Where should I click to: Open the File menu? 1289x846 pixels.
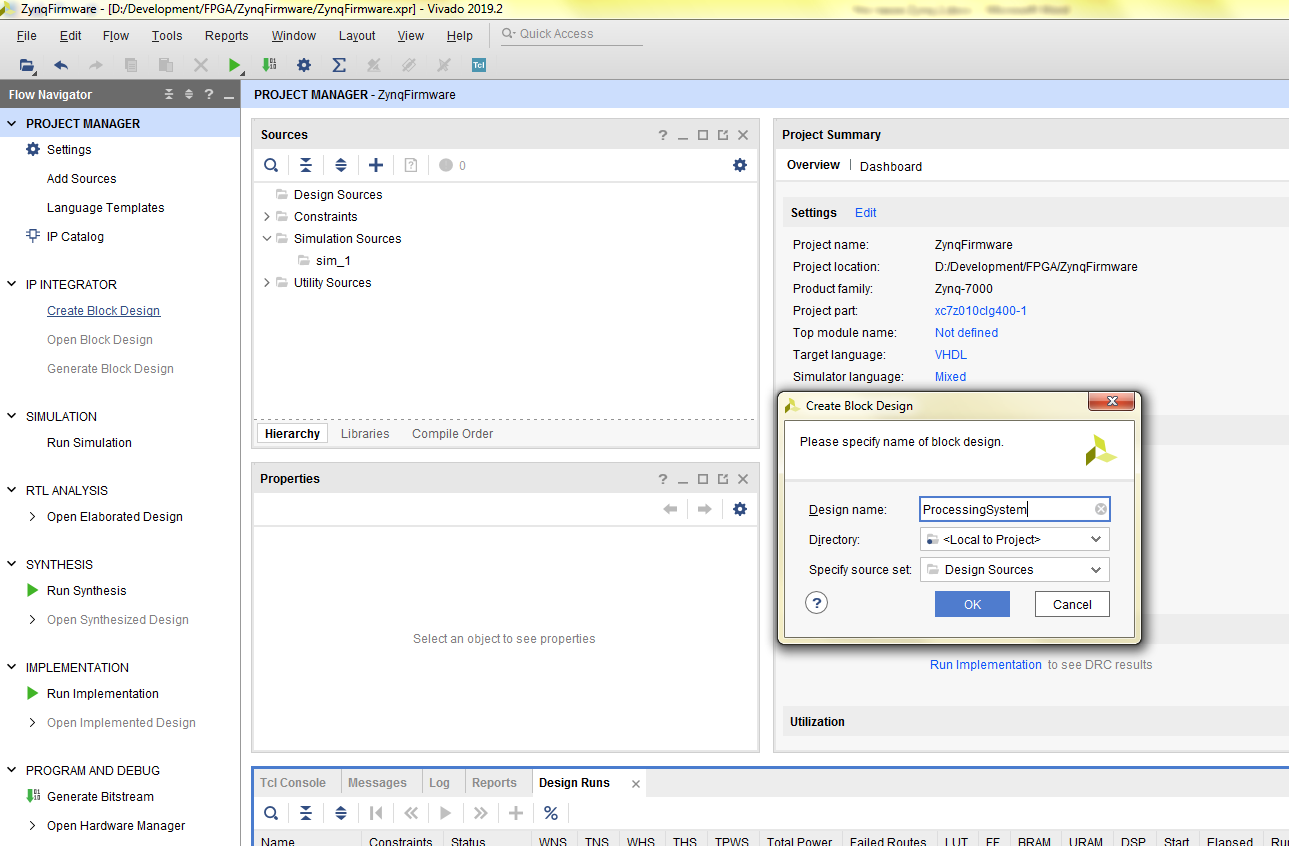27,36
